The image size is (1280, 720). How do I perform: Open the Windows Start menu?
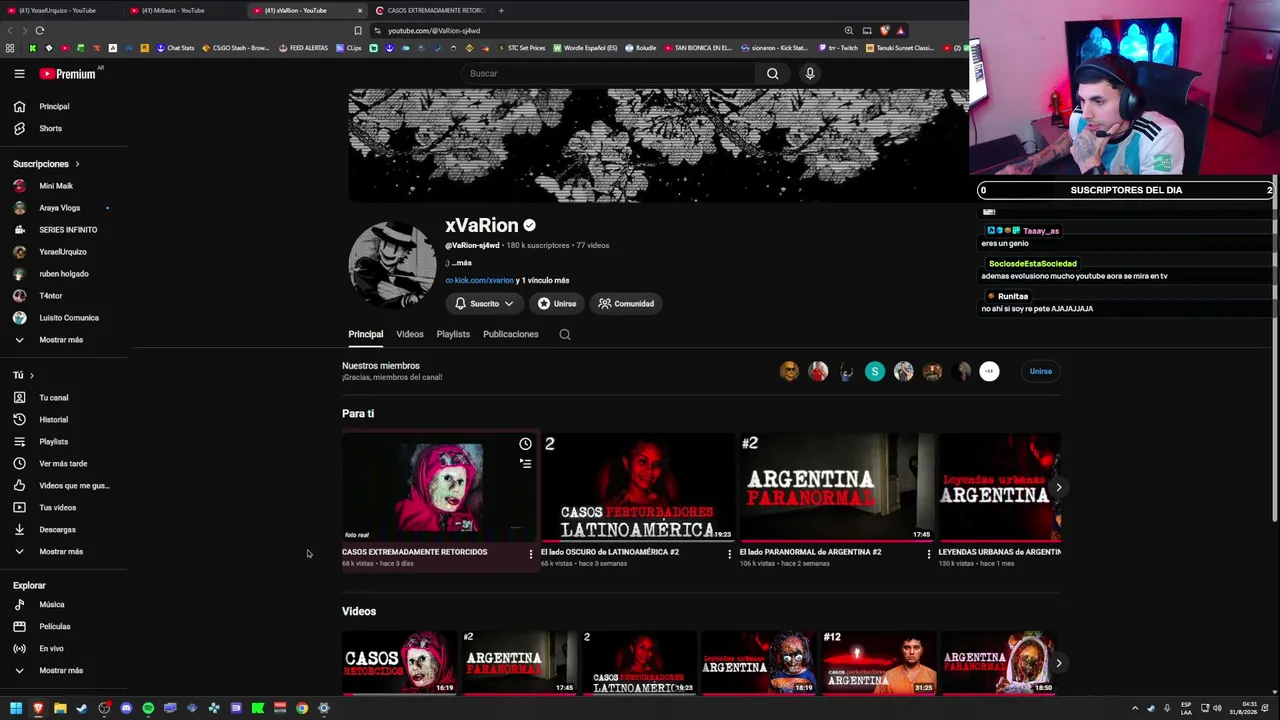[16, 708]
